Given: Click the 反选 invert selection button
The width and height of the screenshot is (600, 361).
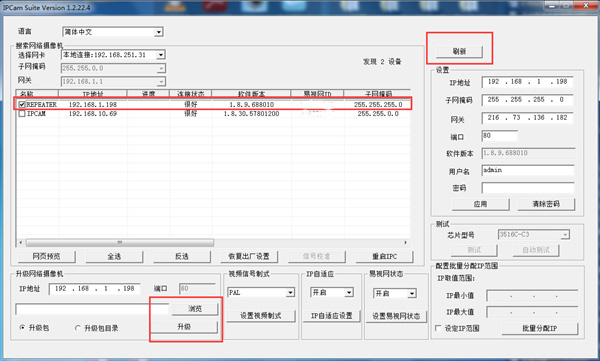Looking at the screenshot, I should 182,256.
